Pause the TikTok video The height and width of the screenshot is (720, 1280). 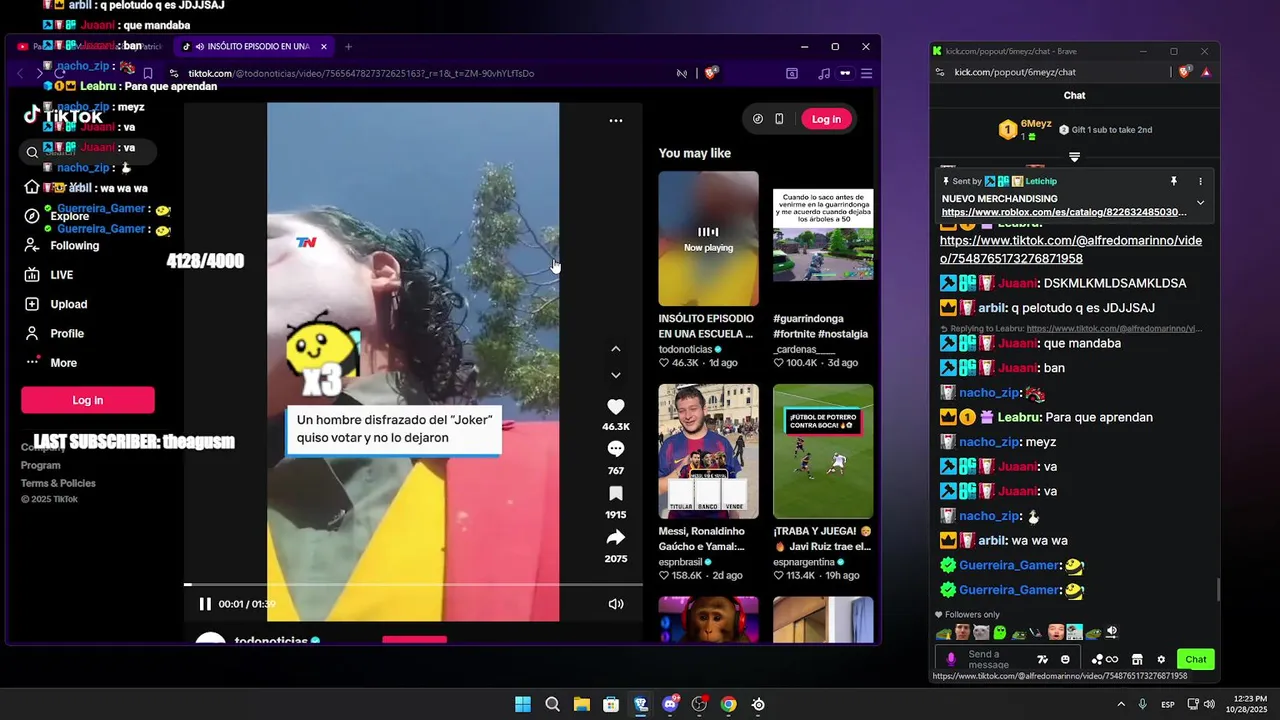(x=205, y=604)
